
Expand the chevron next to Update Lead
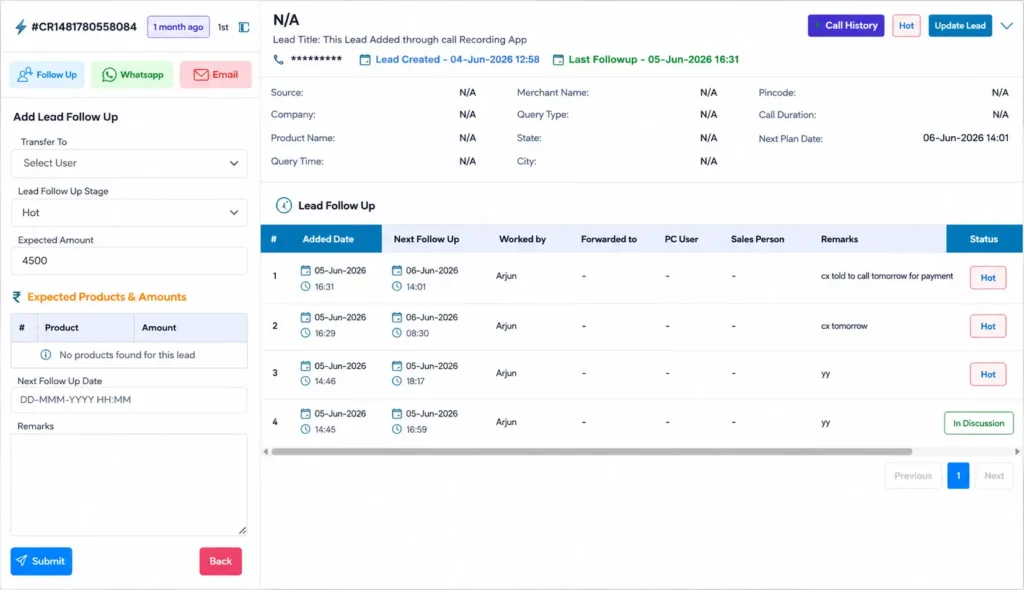click(x=1007, y=26)
